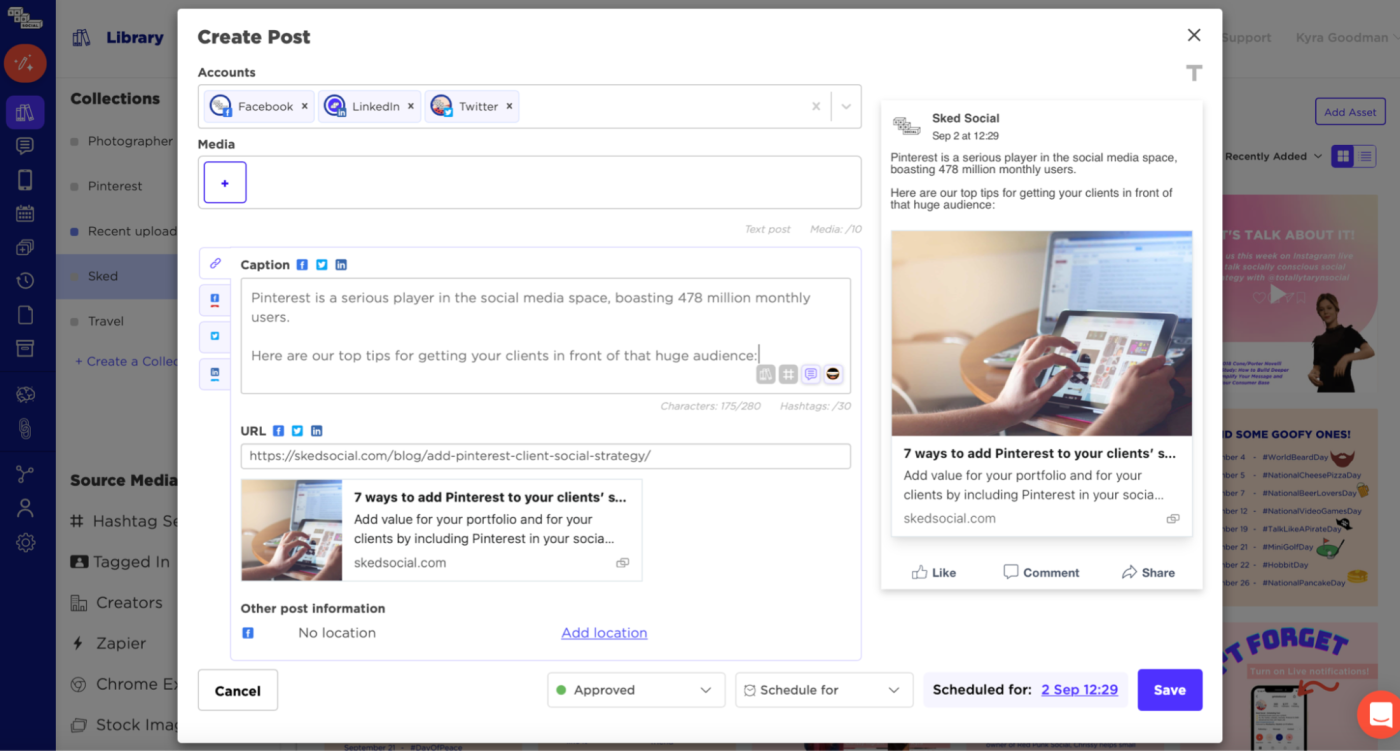The image size is (1400, 751).
Task: Open the mobile phone icon in sidebar
Action: pos(25,180)
